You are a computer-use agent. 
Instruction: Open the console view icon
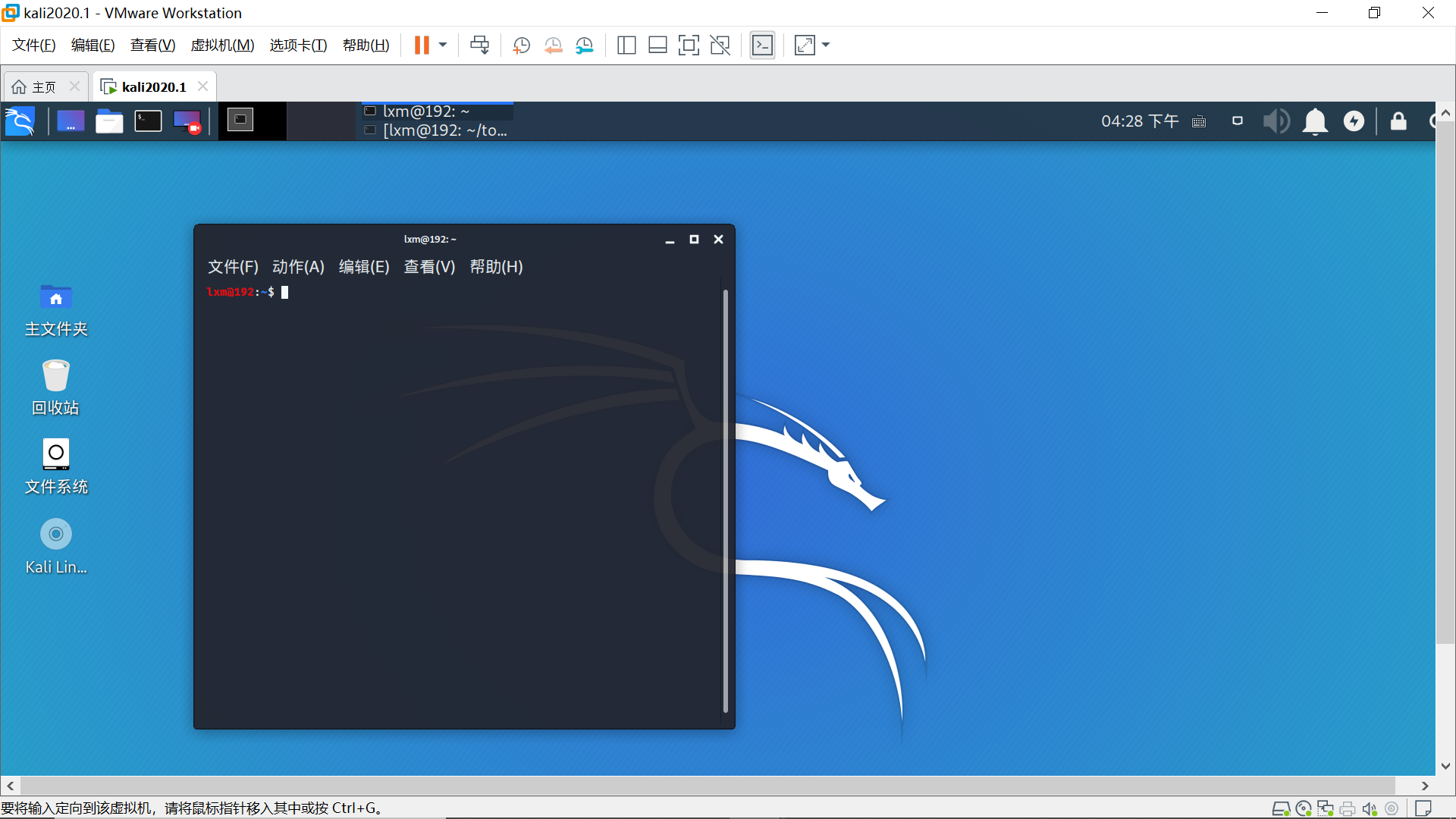(x=762, y=45)
